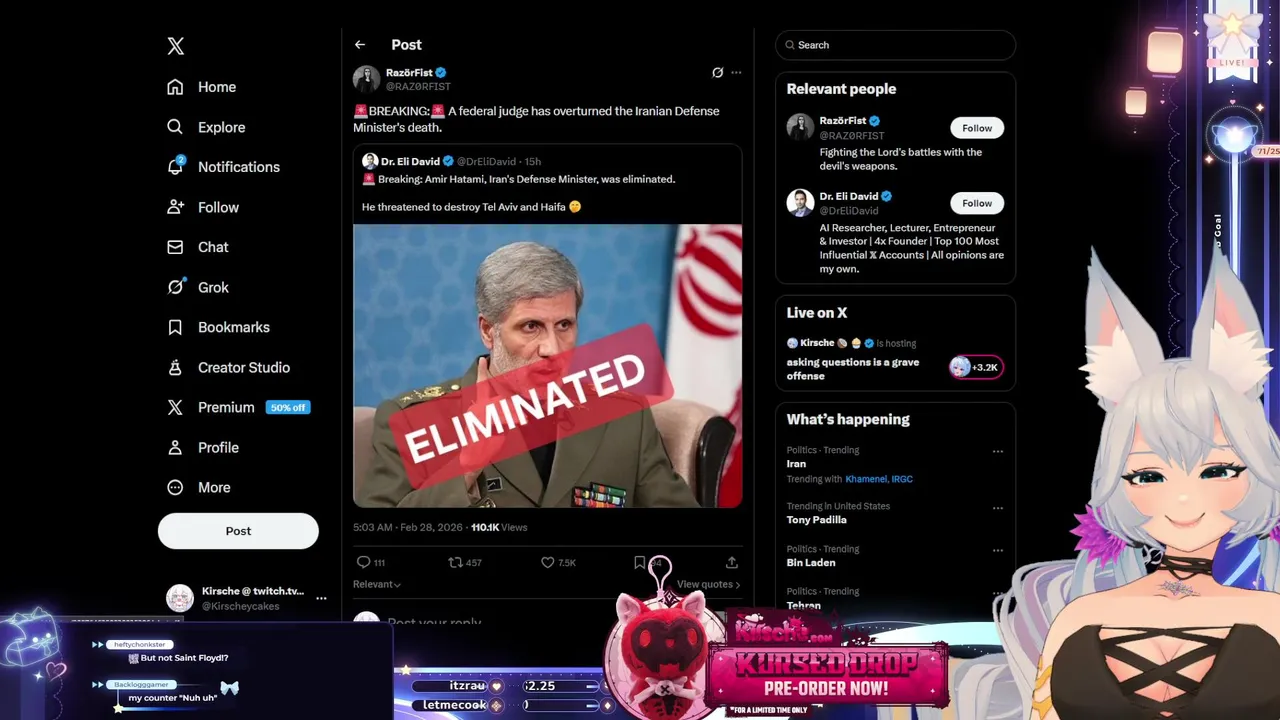Screen dimensions: 1280x720
Task: Expand the Relevant replies sort dropdown
Action: click(x=377, y=584)
